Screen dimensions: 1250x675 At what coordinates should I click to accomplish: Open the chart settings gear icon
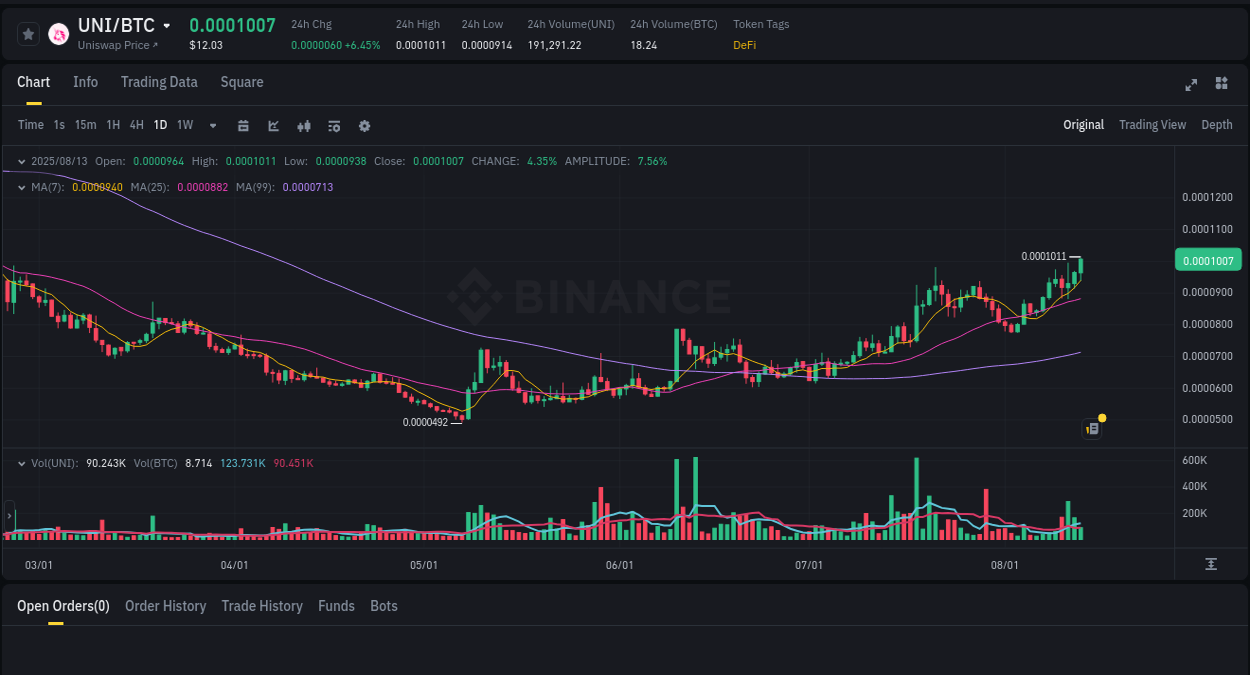[x=364, y=125]
